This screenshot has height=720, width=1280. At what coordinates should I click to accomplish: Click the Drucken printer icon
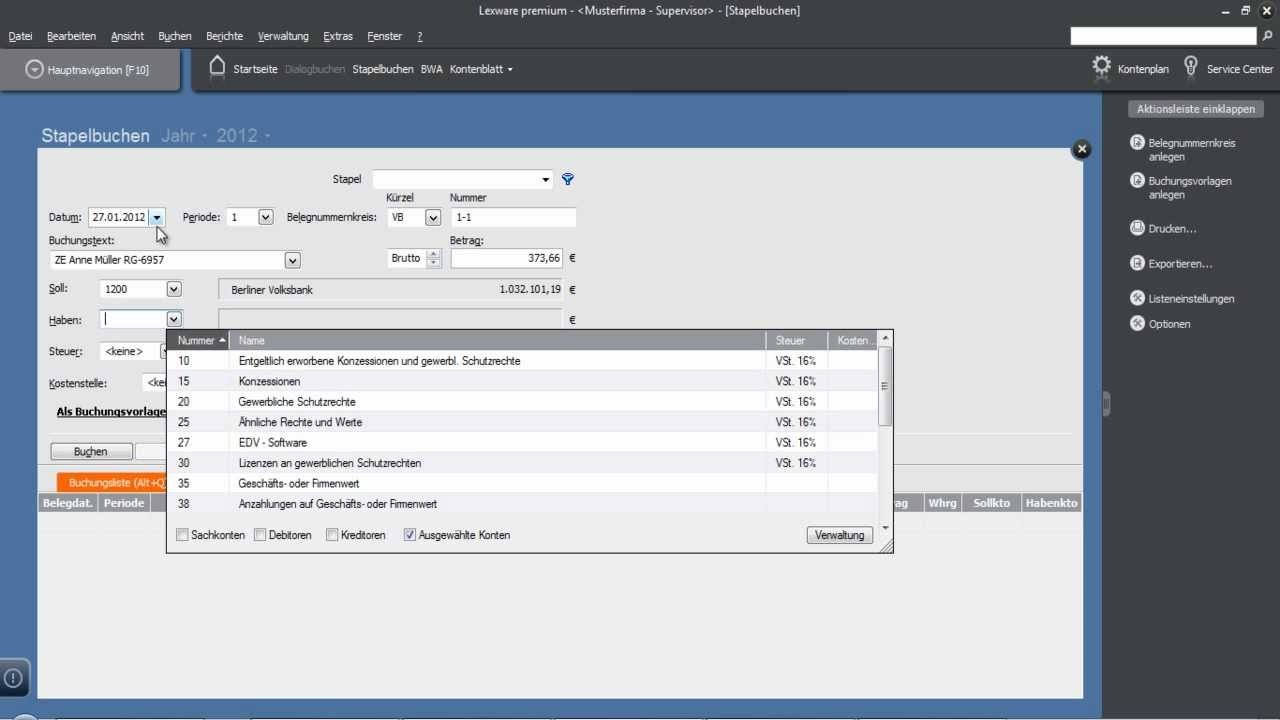click(x=1137, y=228)
